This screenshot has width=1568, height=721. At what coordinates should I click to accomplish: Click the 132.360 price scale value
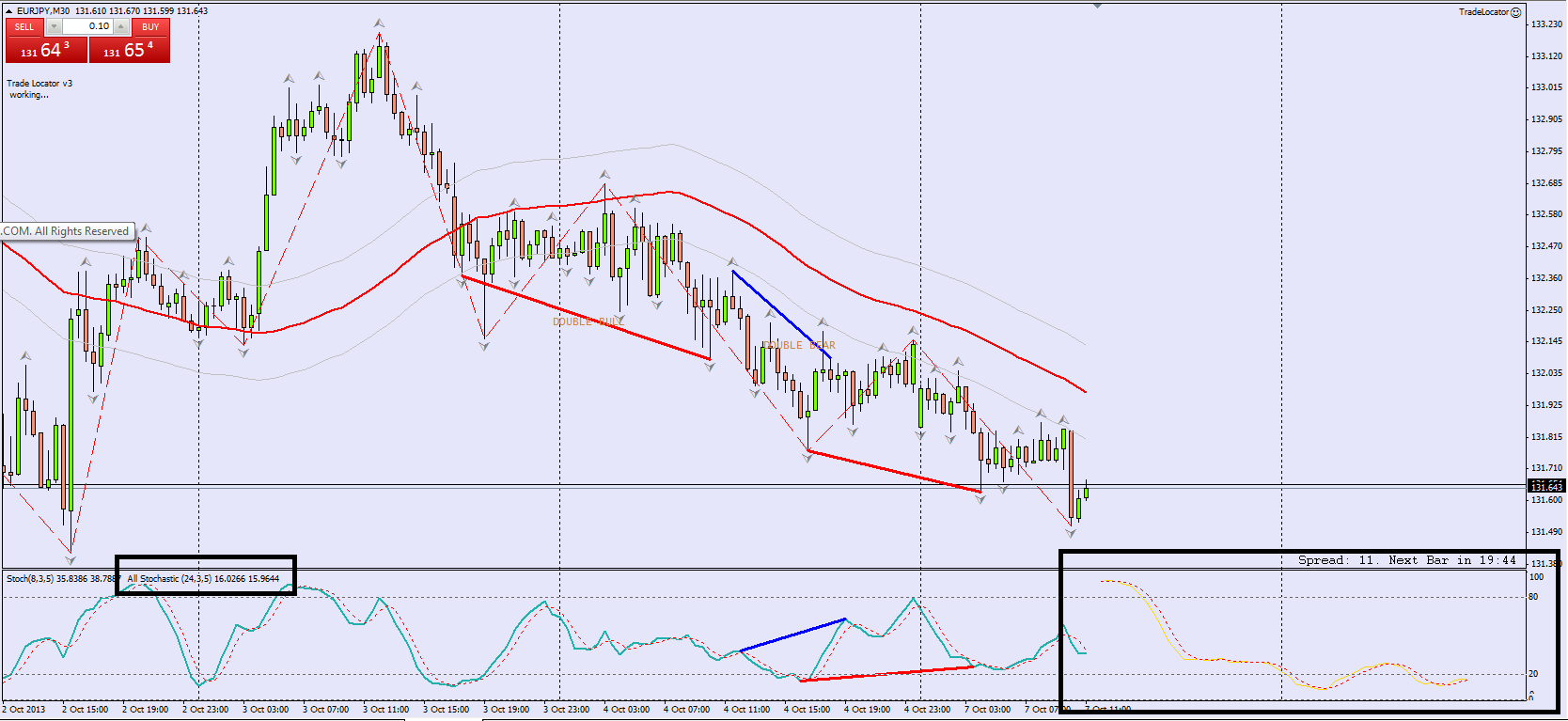(1546, 278)
